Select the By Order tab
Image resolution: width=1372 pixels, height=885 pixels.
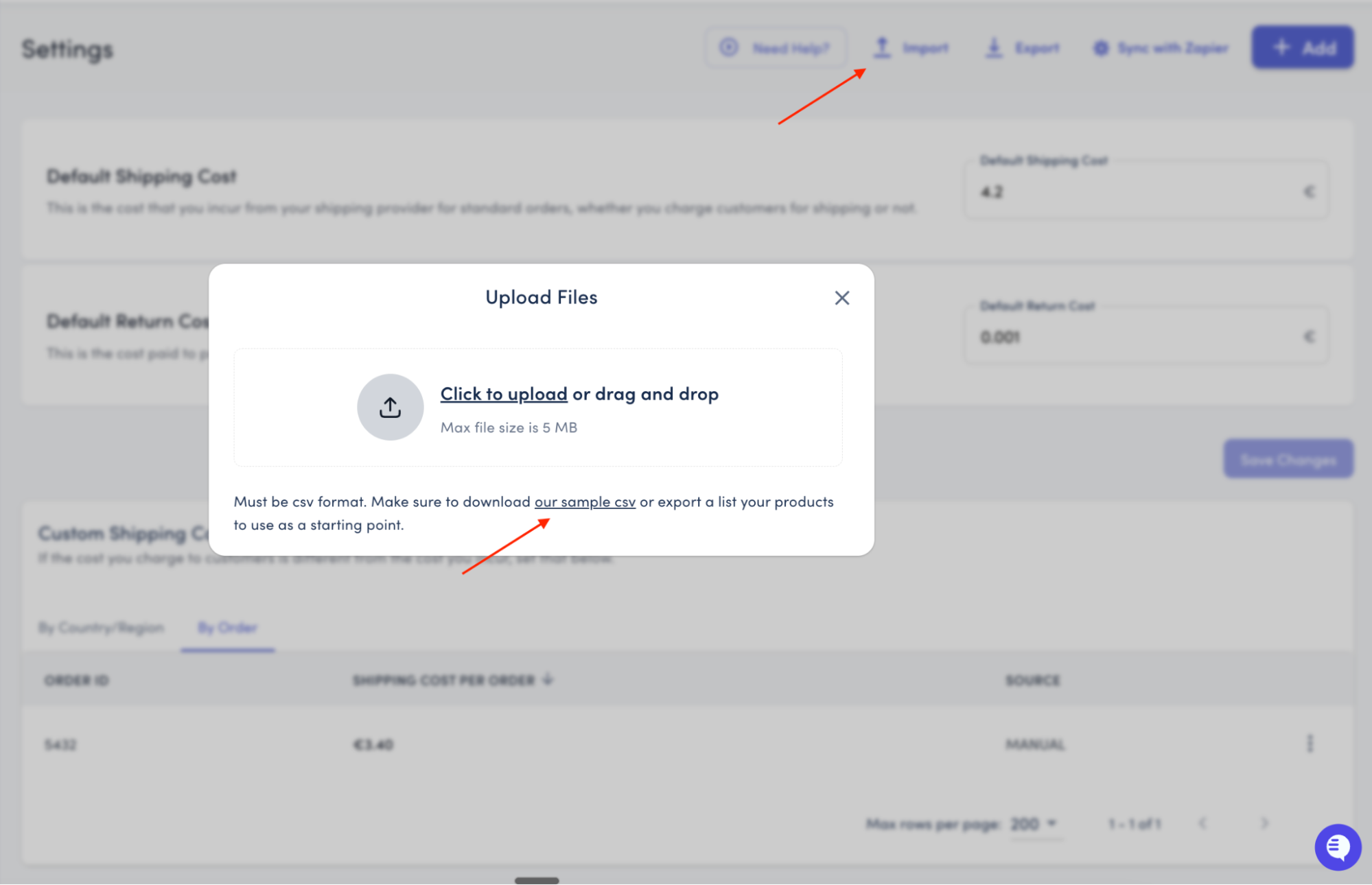point(227,628)
